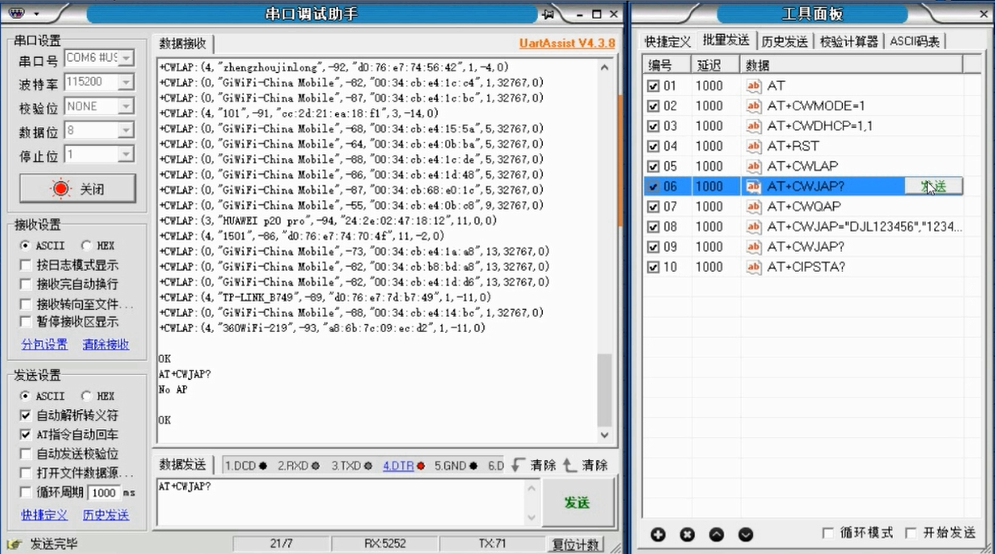995x554 pixels.
Task: Click the ab icon for AT+CWLAP
Action: 753,166
